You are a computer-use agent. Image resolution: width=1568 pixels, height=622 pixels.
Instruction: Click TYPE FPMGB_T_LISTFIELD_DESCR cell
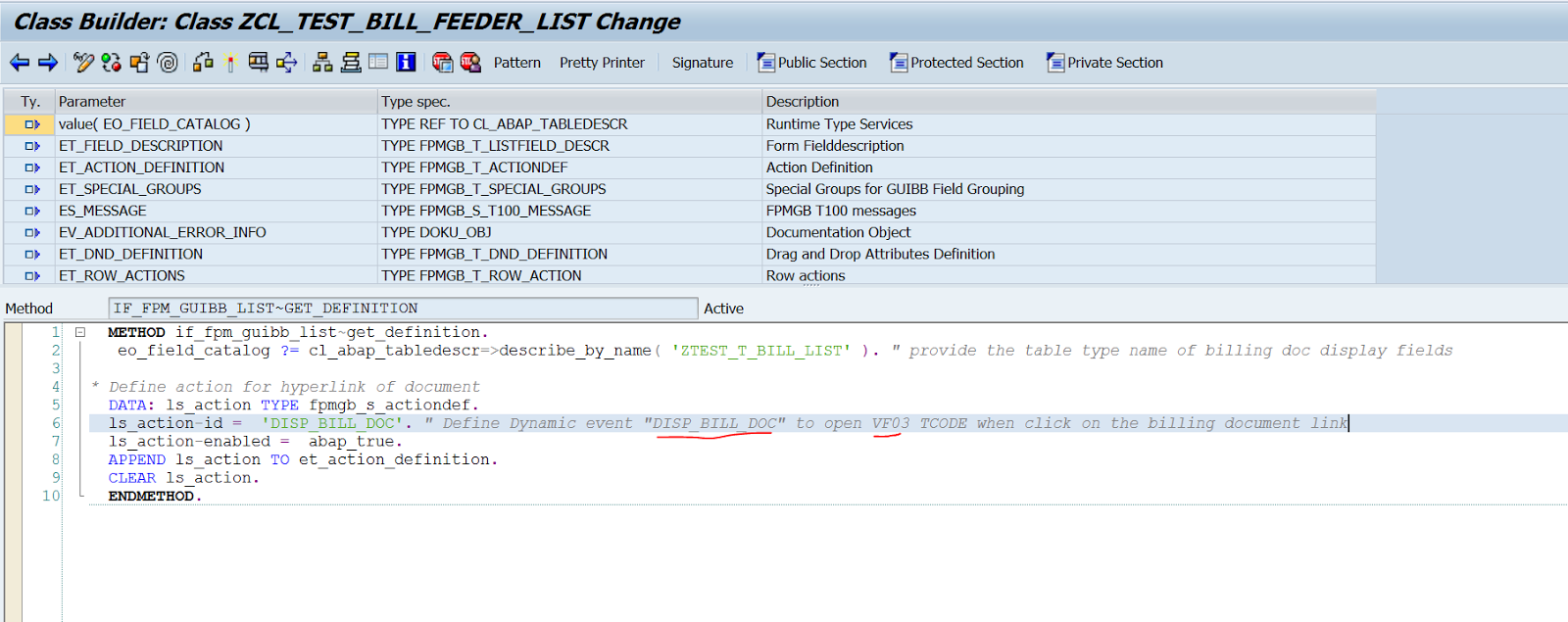click(570, 146)
